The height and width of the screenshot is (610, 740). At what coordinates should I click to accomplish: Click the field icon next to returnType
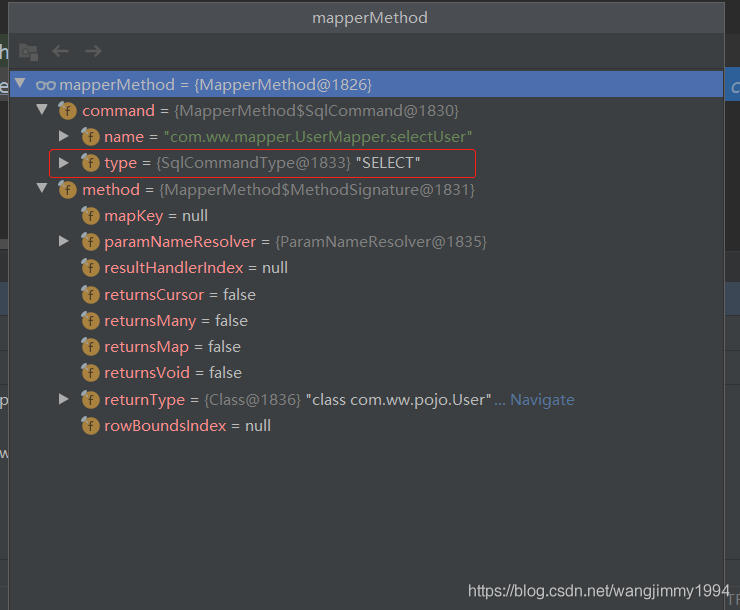90,400
